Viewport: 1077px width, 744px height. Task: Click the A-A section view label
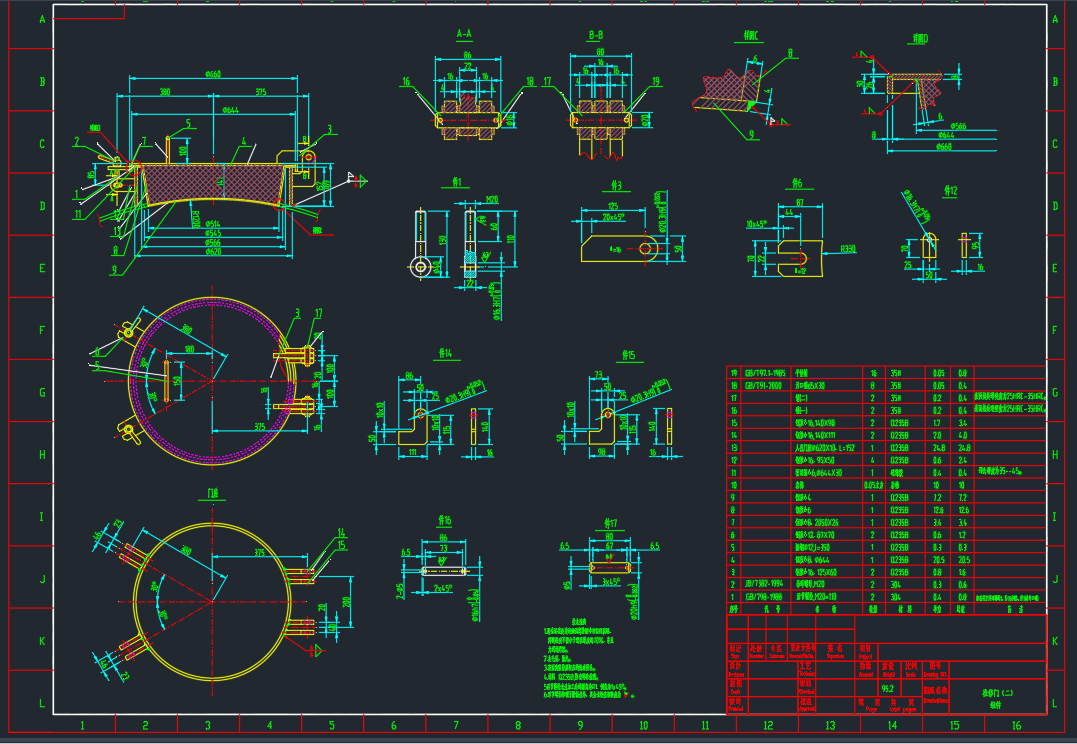464,34
